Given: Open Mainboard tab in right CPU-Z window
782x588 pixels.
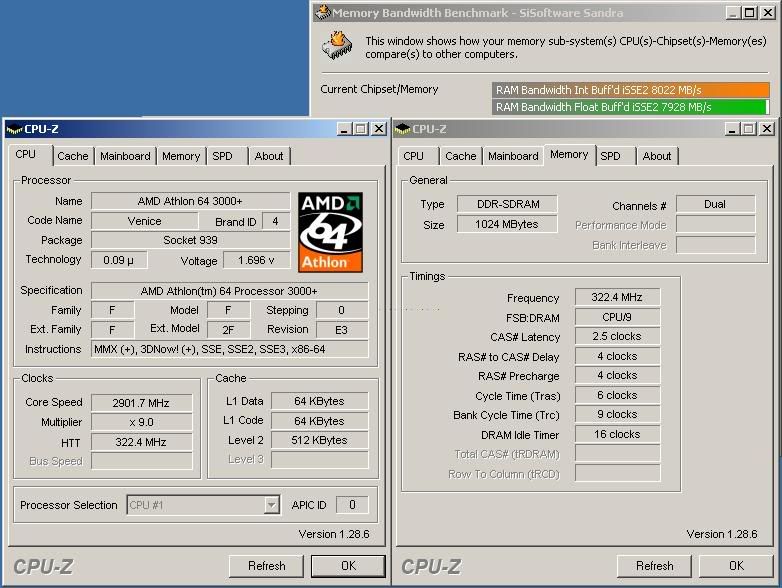Looking at the screenshot, I should click(x=513, y=156).
